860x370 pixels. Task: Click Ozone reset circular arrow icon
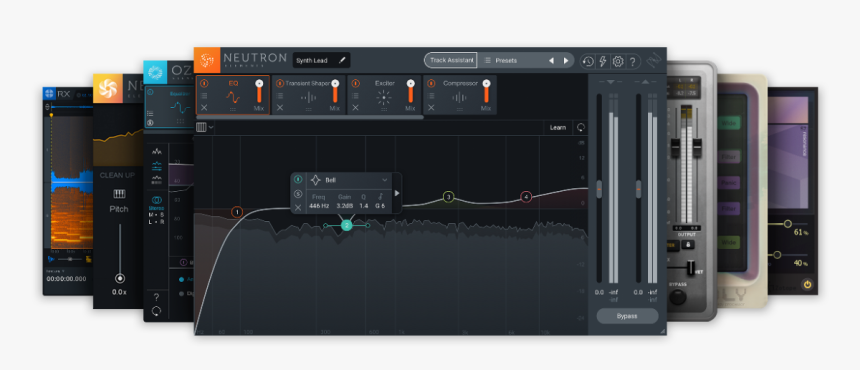point(157,311)
